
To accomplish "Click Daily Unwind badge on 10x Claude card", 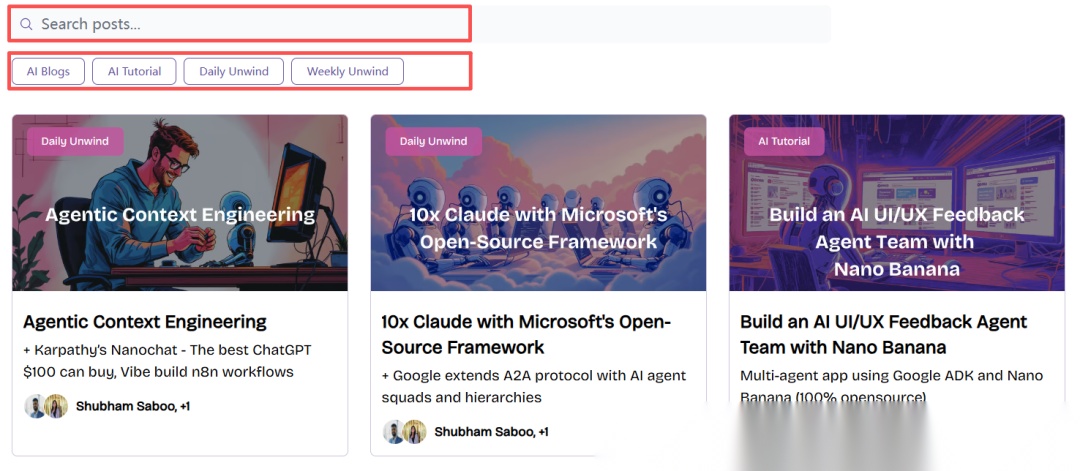I will (433, 141).
